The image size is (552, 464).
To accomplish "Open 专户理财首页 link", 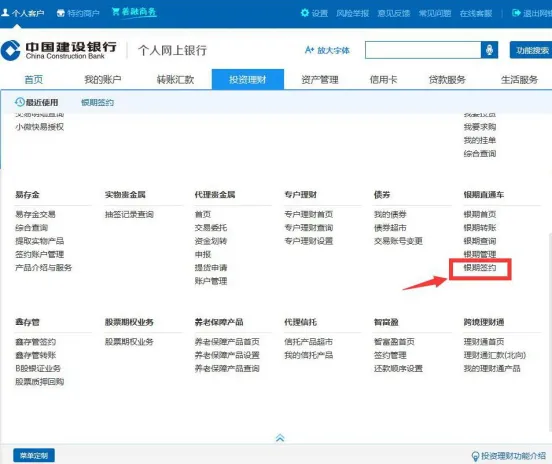I will [309, 214].
